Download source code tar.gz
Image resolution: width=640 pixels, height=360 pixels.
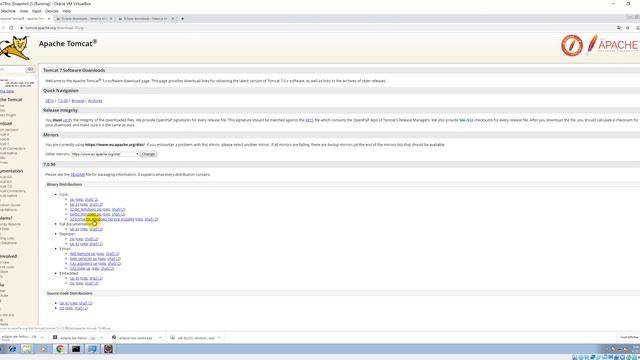[x=64, y=303]
